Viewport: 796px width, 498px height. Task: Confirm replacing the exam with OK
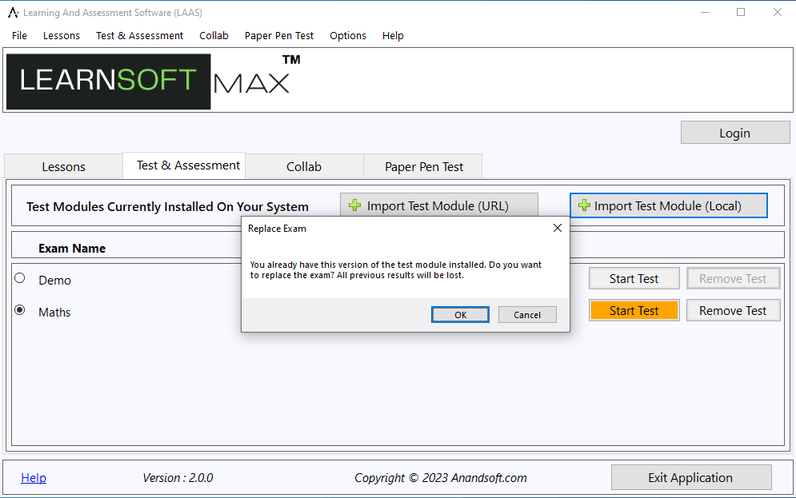(460, 314)
